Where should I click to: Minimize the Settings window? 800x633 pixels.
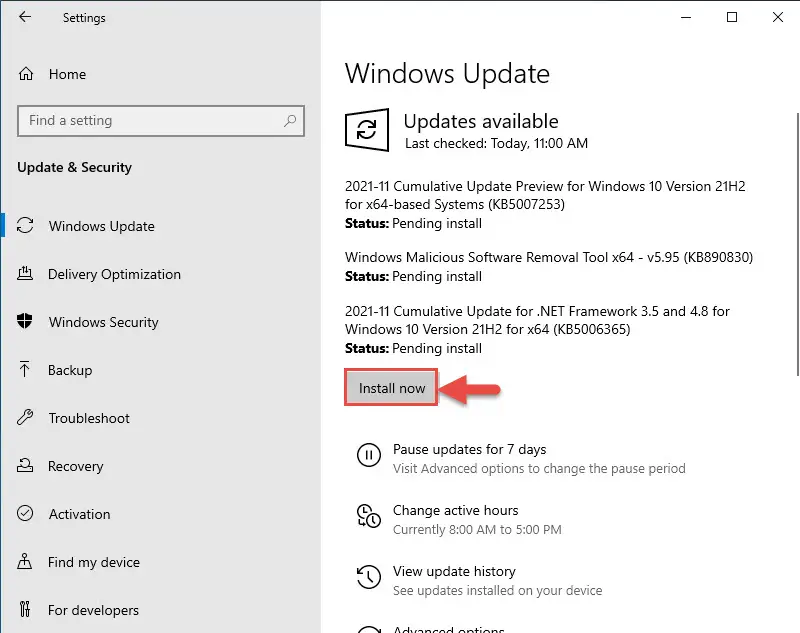tap(686, 17)
